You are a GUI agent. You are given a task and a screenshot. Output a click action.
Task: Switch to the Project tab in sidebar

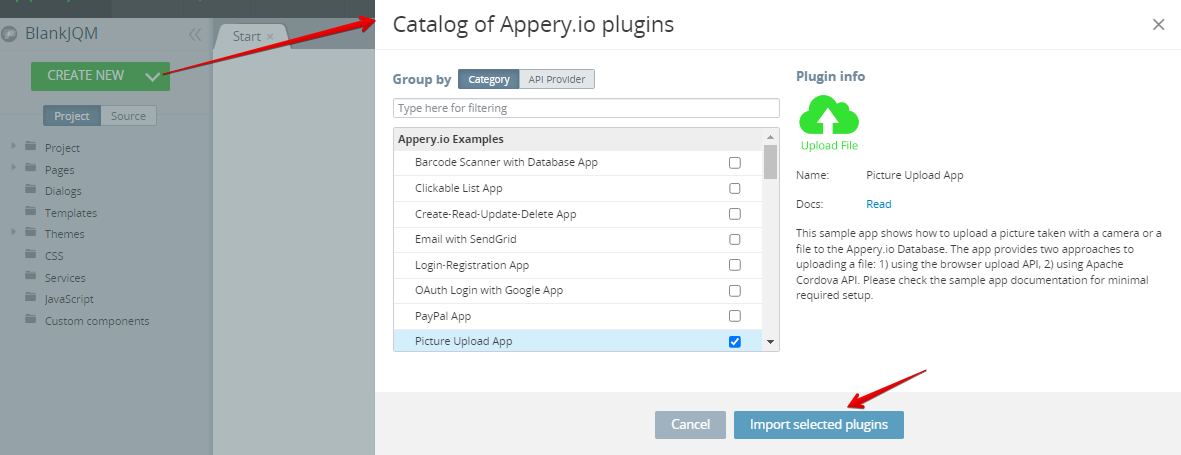[x=72, y=116]
